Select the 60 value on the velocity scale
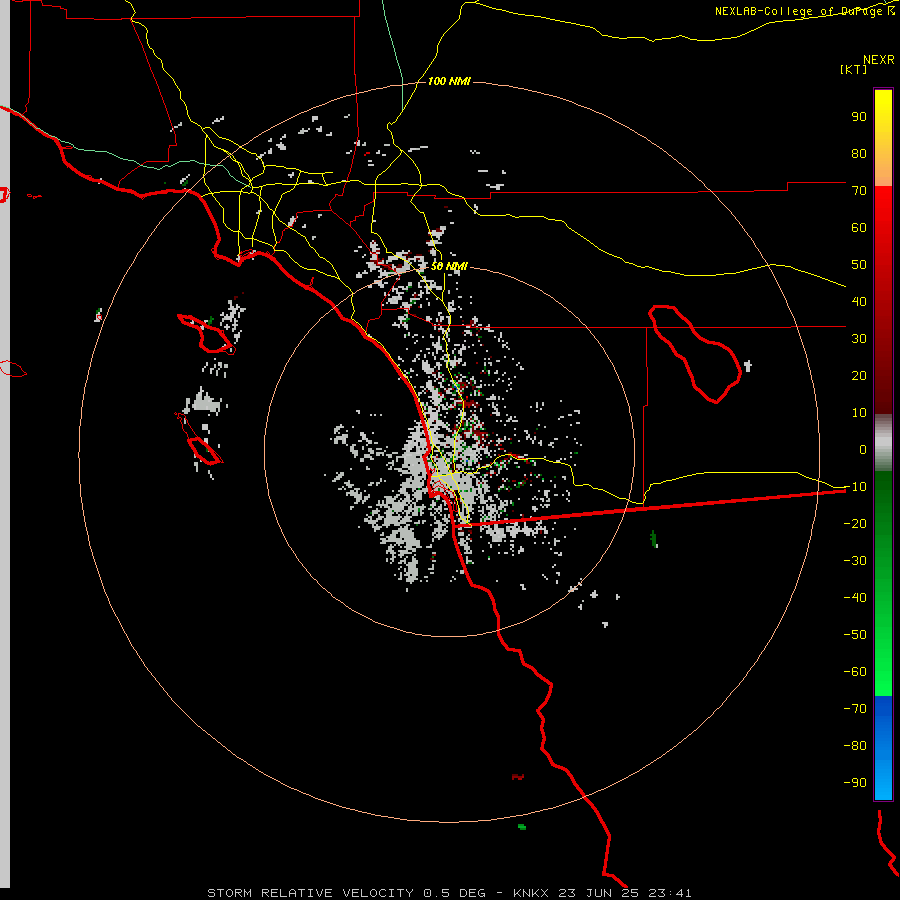This screenshot has width=900, height=900. pyautogui.click(x=859, y=227)
